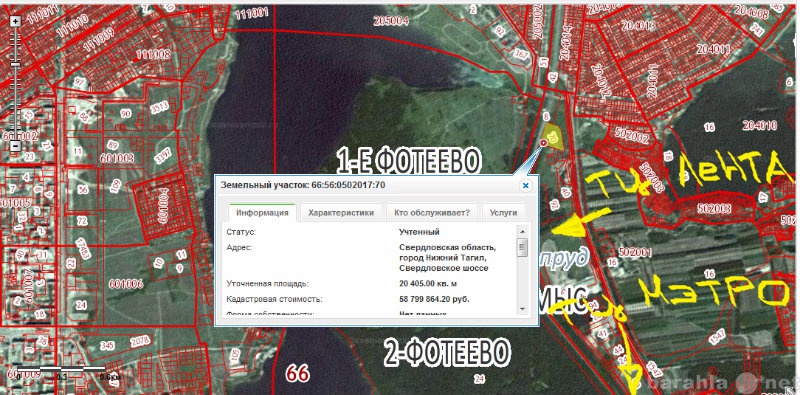This screenshot has width=800, height=395.
Task: Click the region number 66 label
Action: click(x=297, y=374)
